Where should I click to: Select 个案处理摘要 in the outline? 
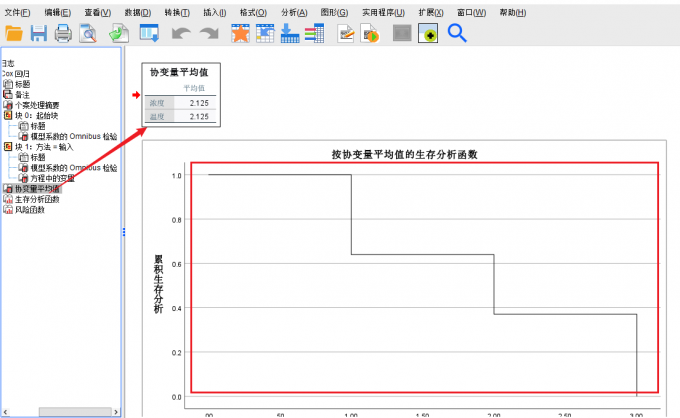point(37,105)
